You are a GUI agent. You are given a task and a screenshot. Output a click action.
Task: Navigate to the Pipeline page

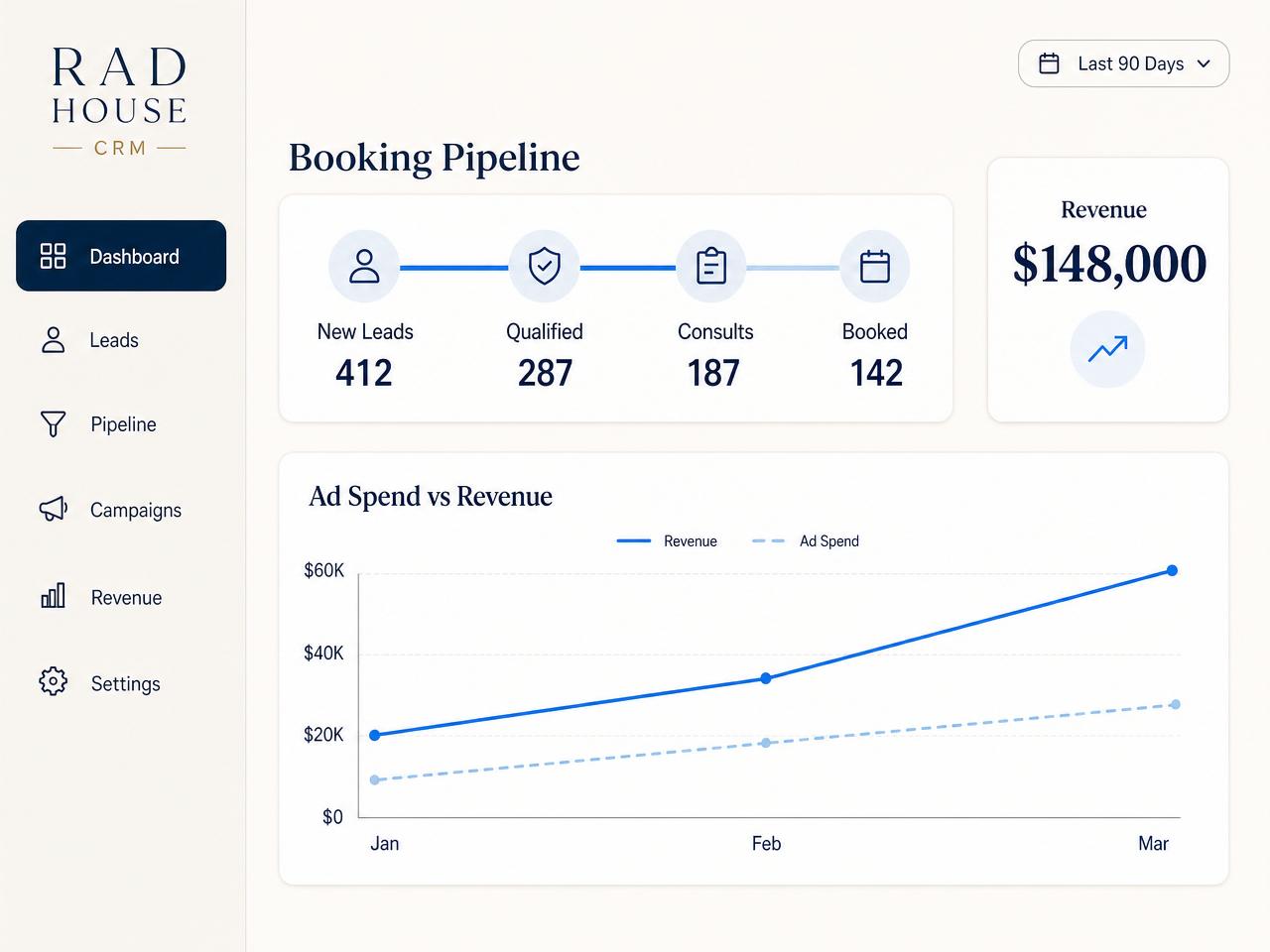click(x=121, y=424)
